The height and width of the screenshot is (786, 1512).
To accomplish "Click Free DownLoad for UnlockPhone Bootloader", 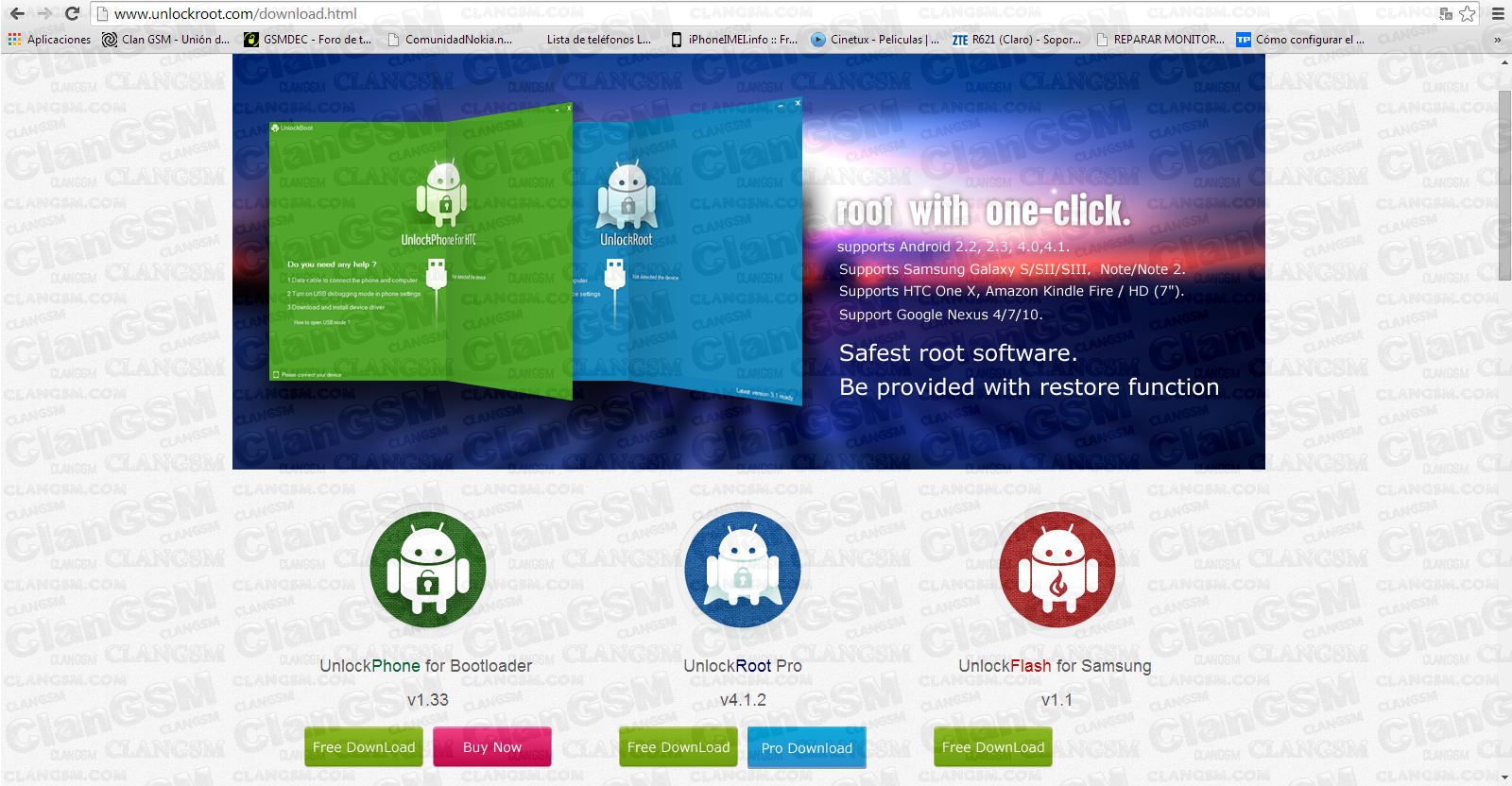I will 364,747.
